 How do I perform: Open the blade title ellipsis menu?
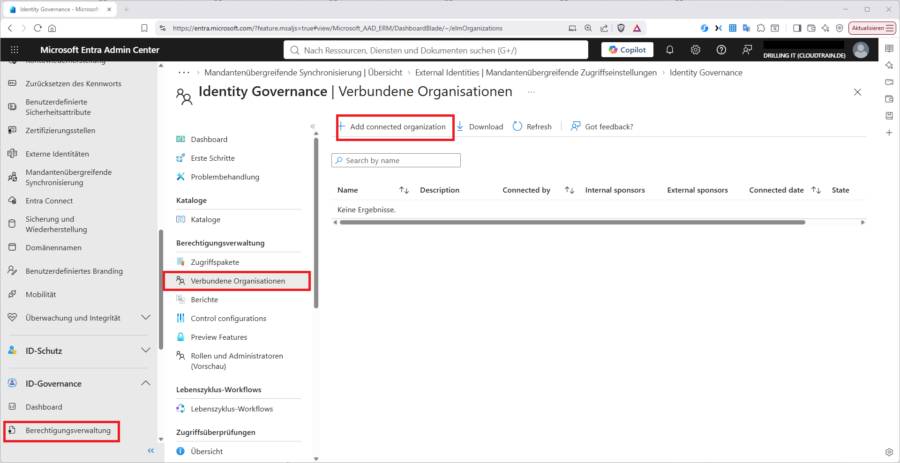pos(531,92)
